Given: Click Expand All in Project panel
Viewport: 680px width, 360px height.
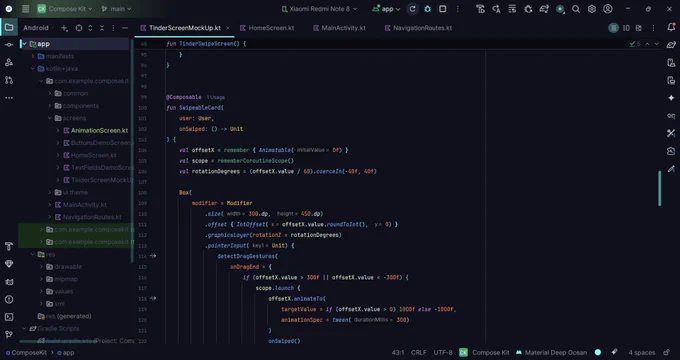Looking at the screenshot, I should pos(90,28).
